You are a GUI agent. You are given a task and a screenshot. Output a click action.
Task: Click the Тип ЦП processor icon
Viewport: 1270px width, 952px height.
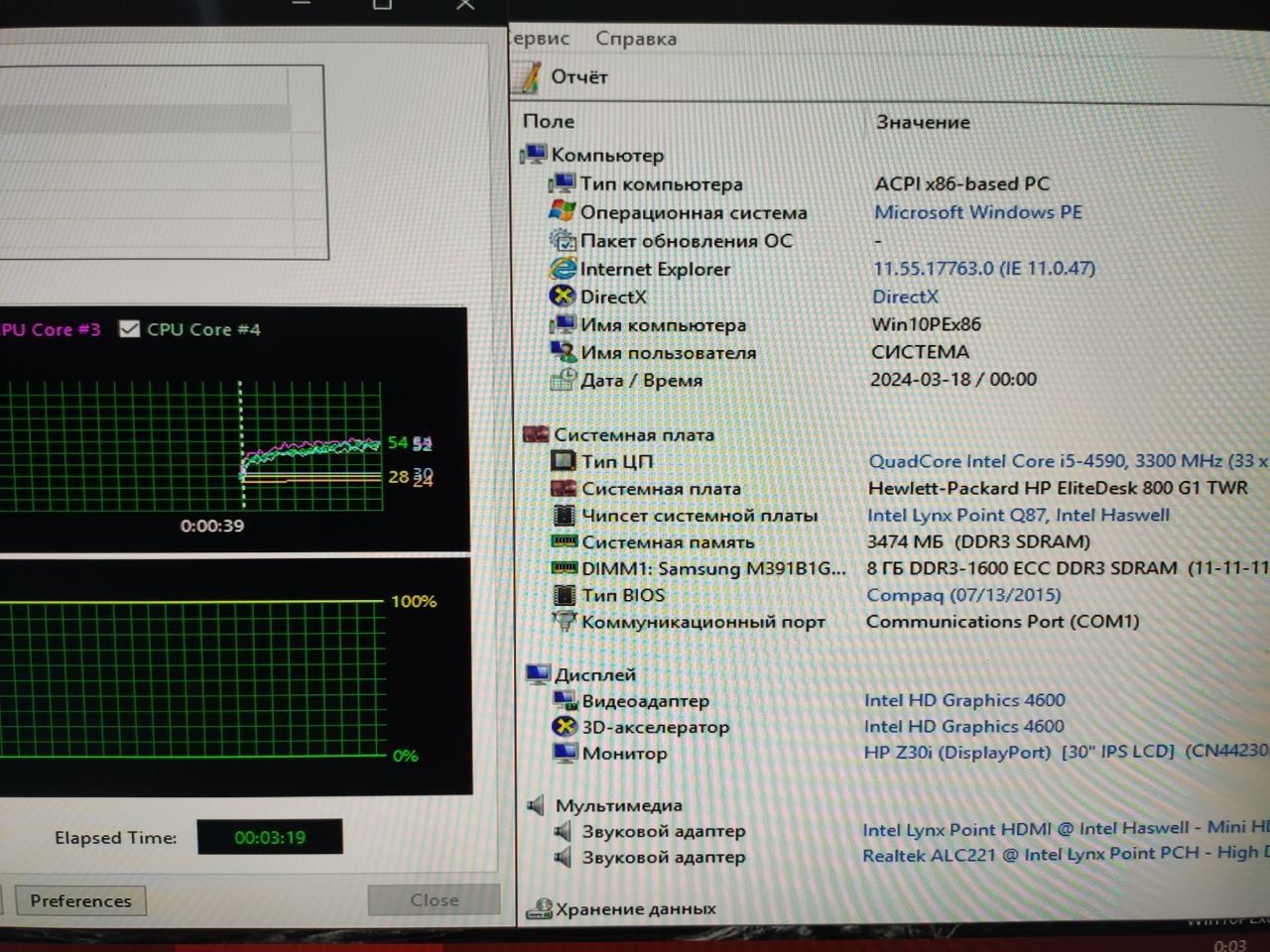[x=564, y=460]
